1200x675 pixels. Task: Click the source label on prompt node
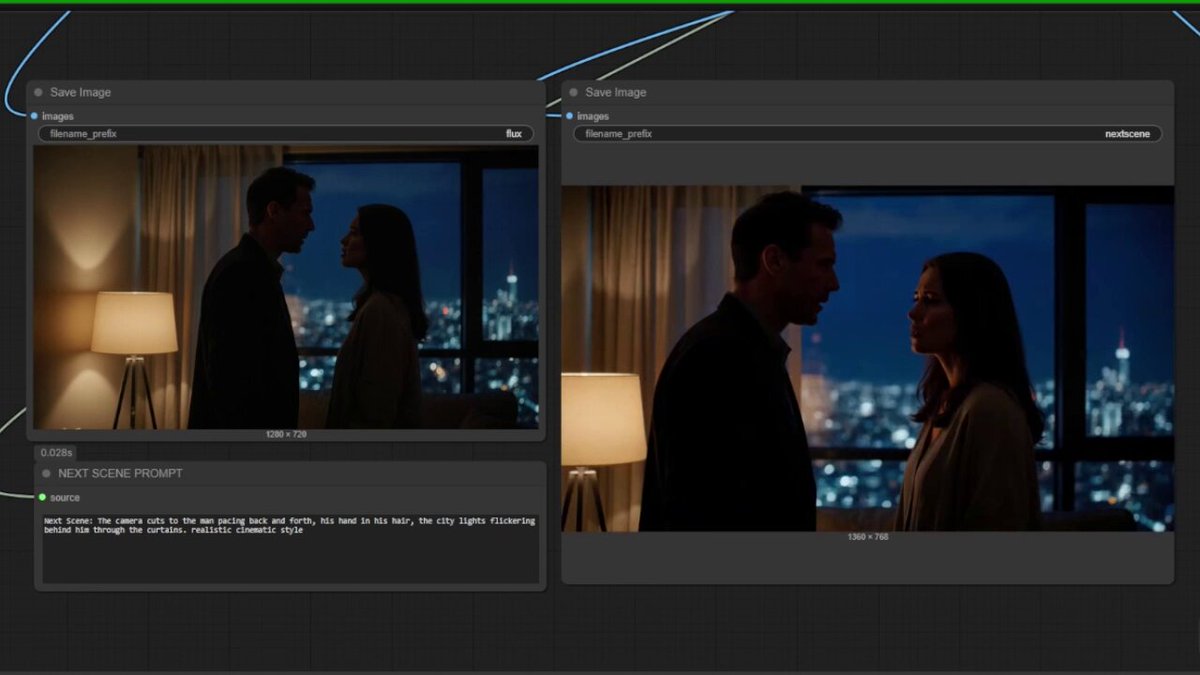coord(65,497)
